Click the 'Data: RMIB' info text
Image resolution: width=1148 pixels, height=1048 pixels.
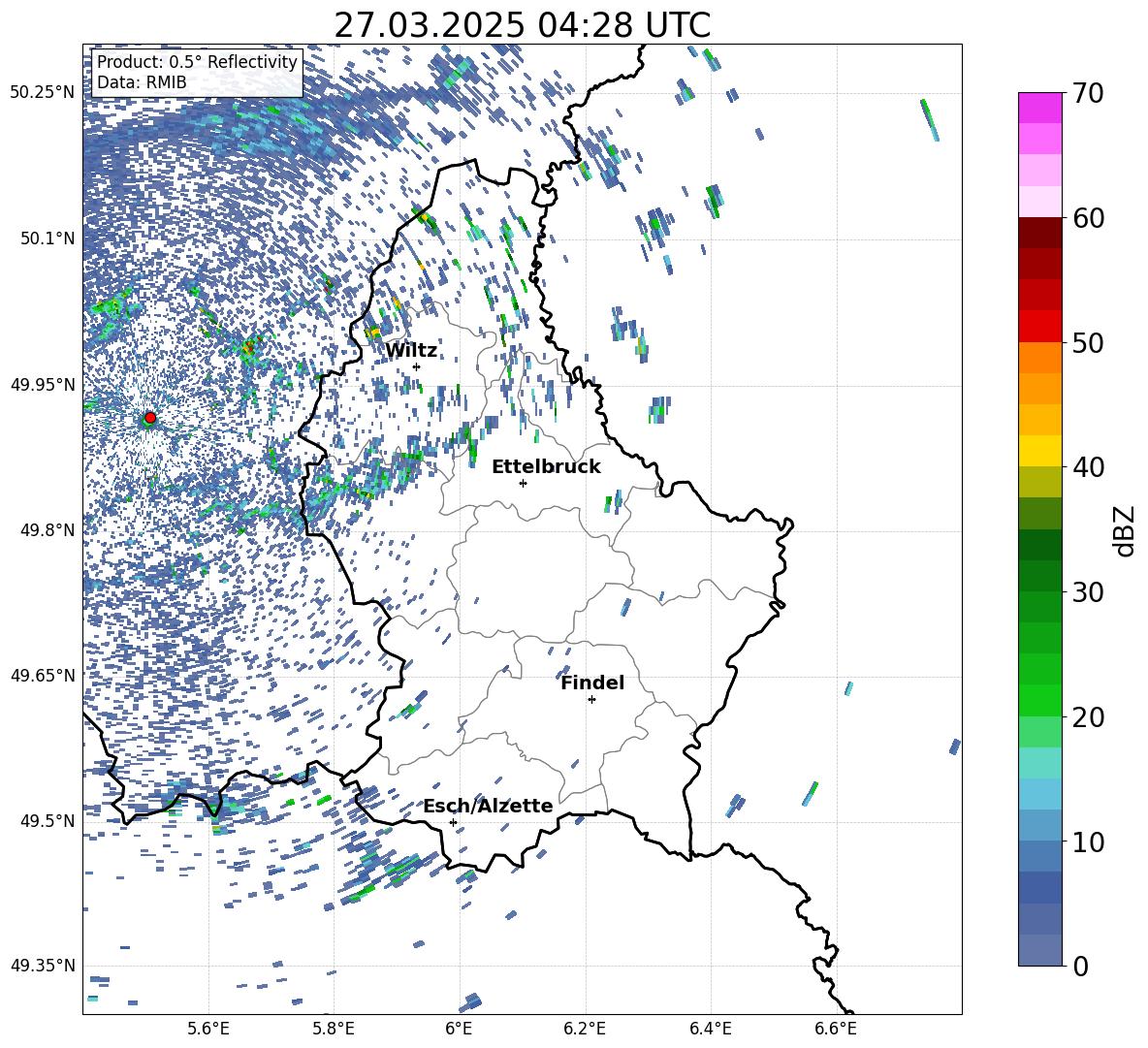(x=142, y=82)
